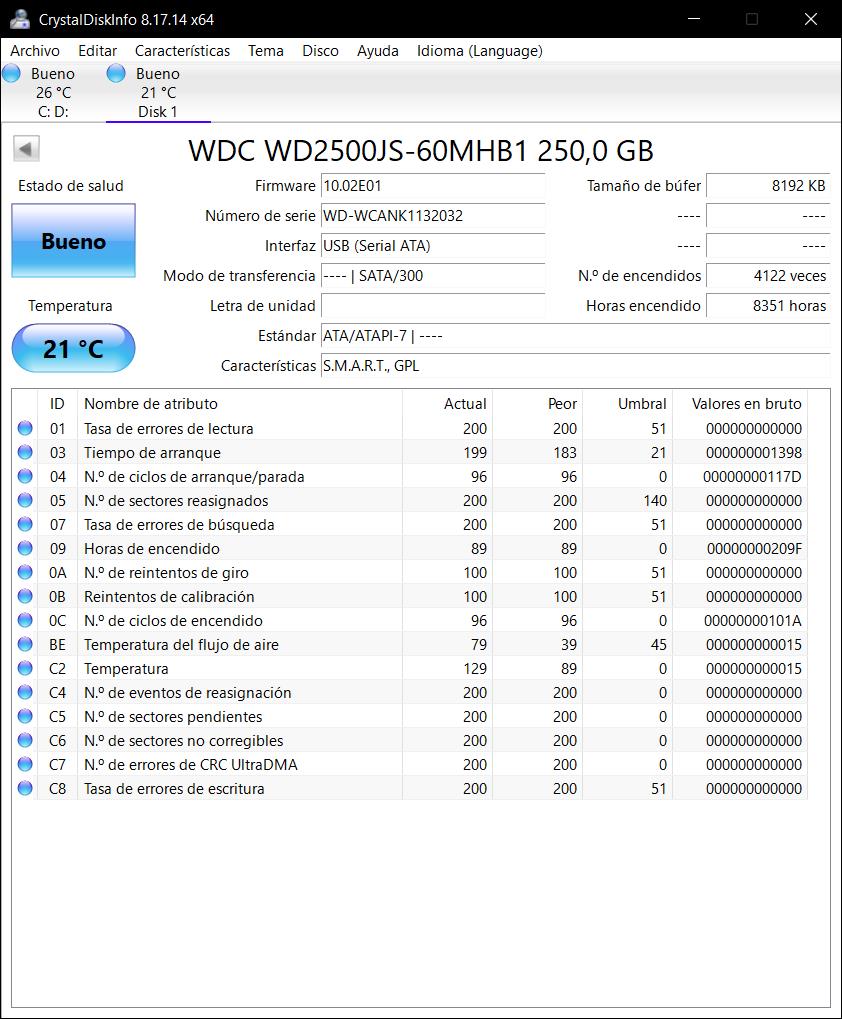Click status orb for Tasa de errores de escritura
The height and width of the screenshot is (1019, 842).
(x=25, y=789)
